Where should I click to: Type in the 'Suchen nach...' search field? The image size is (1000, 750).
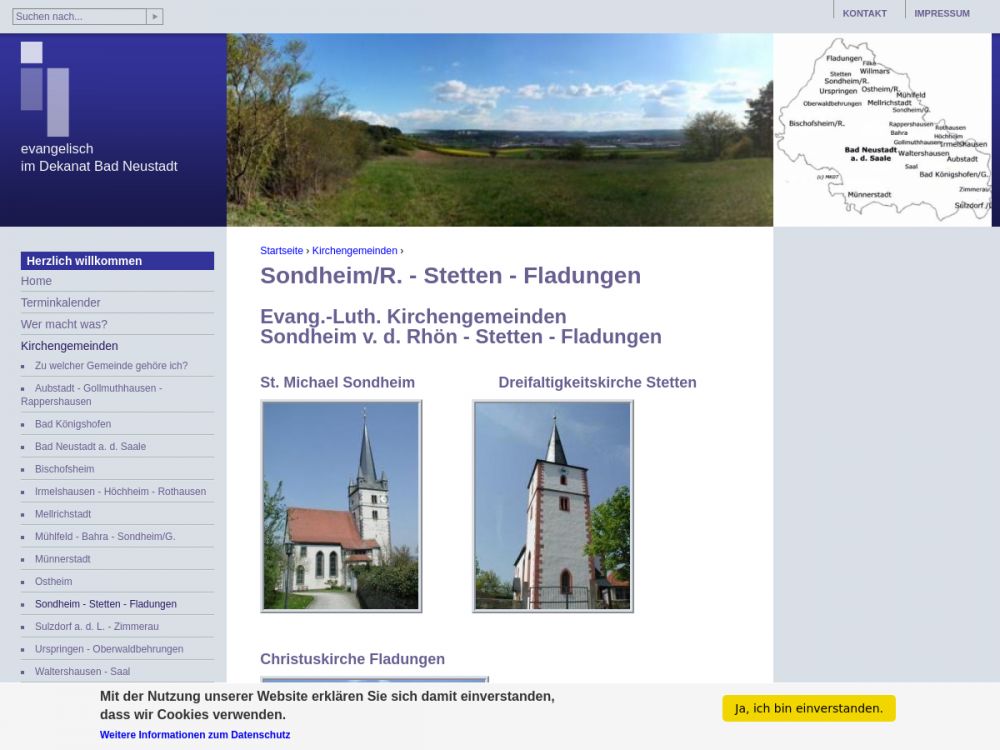point(79,17)
